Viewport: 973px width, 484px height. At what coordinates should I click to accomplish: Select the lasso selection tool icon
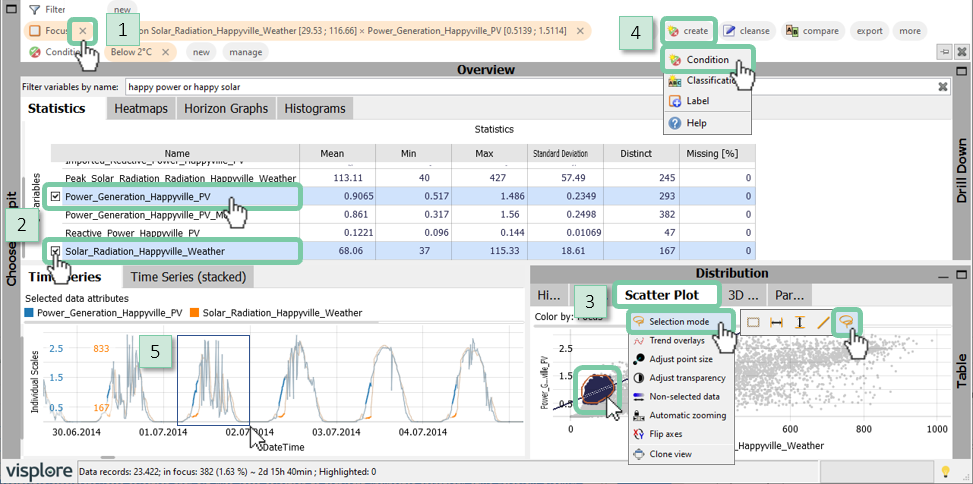click(x=846, y=322)
